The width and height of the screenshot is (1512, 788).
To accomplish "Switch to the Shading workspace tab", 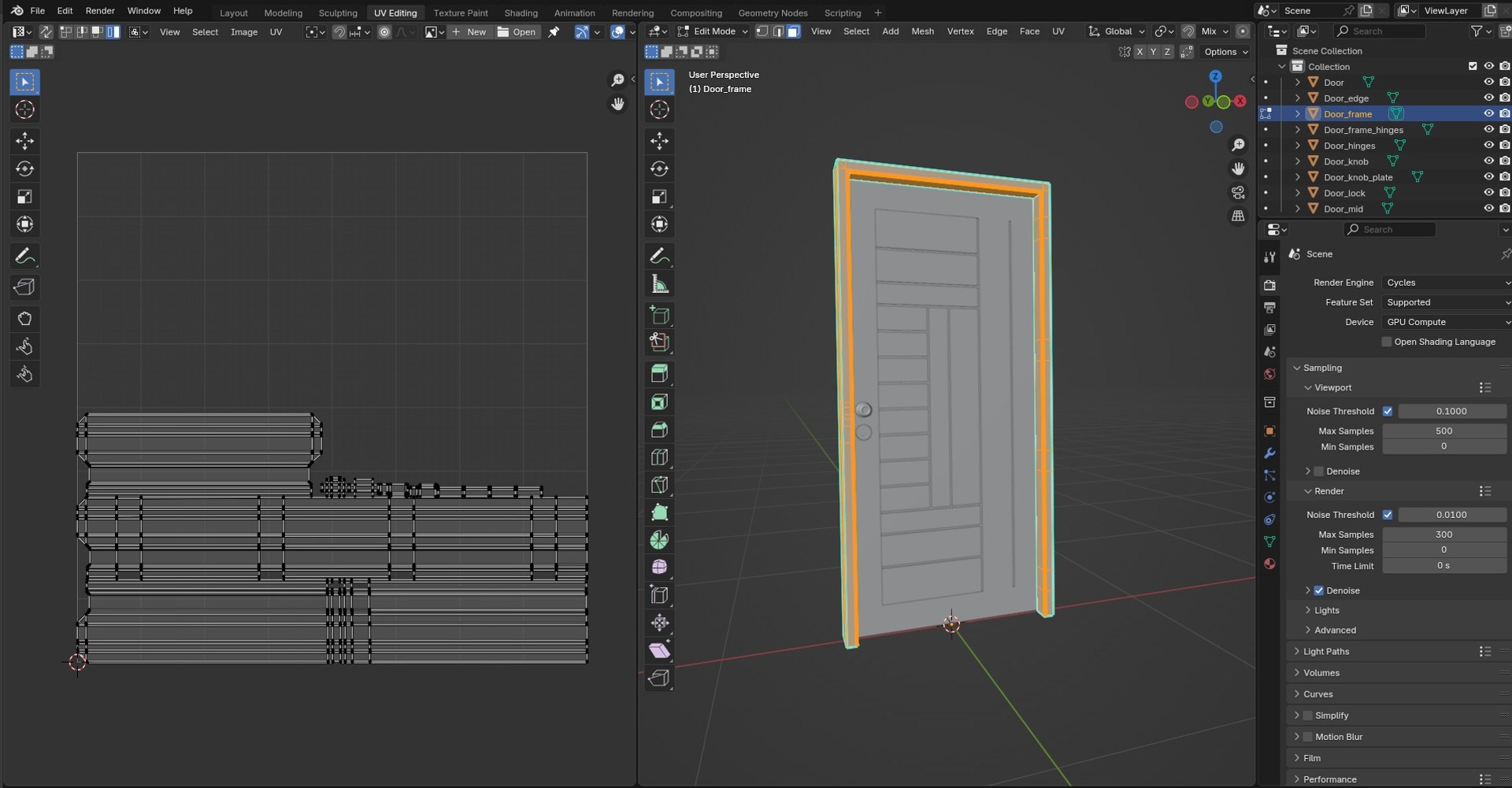I will 521,13.
